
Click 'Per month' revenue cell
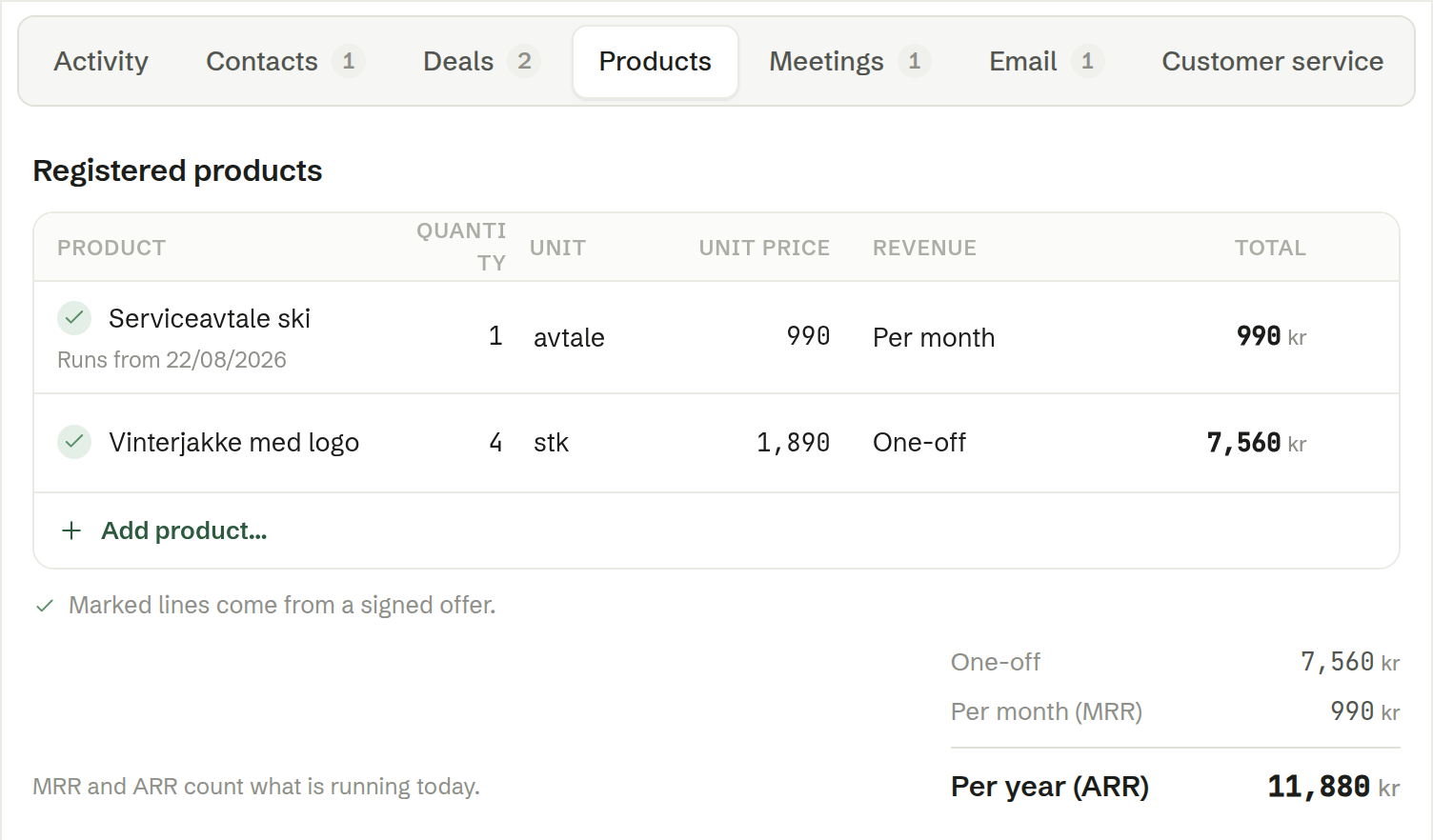click(x=934, y=337)
